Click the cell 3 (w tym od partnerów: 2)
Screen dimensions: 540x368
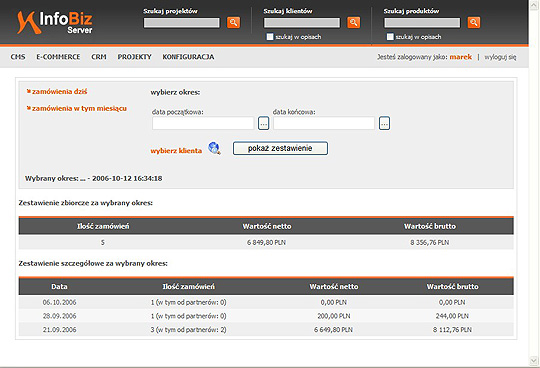tap(188, 329)
